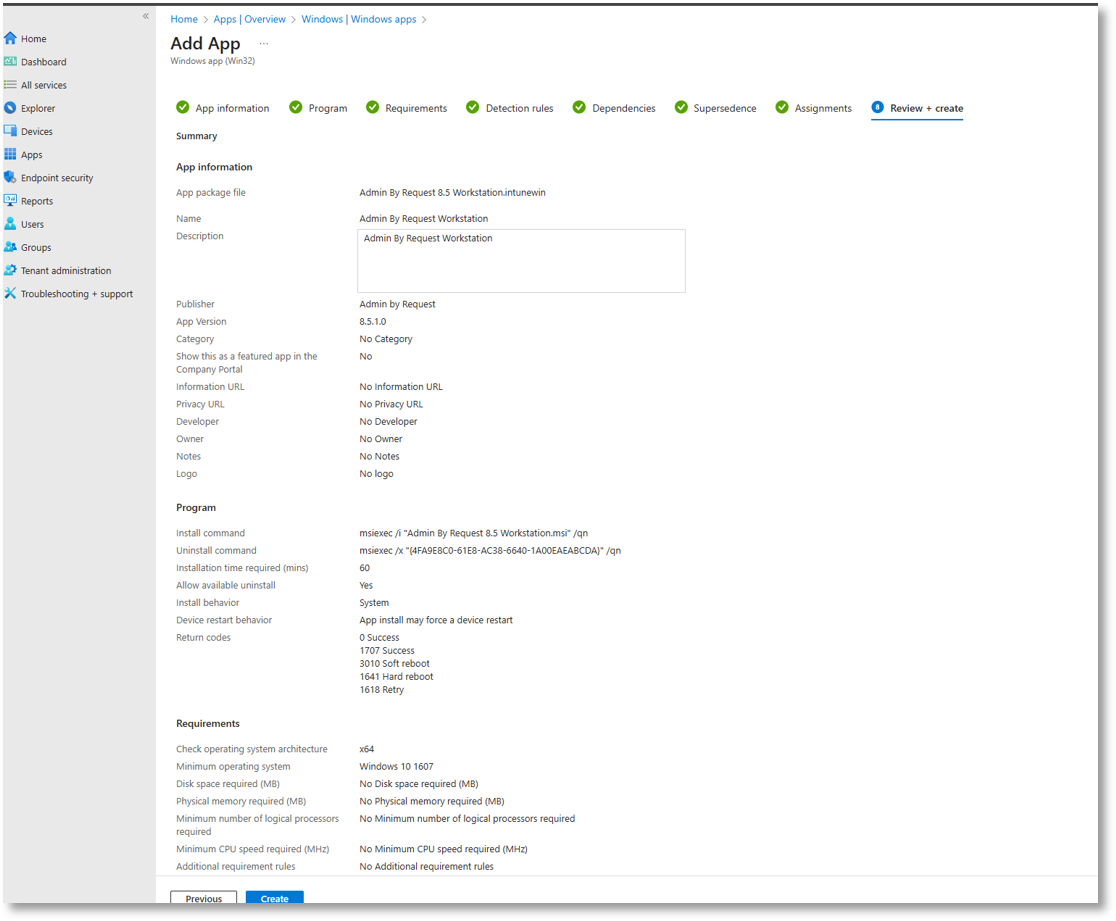This screenshot has height=921, width=1116.
Task: Open the Apps | Overview breadcrumb link
Action: [249, 19]
